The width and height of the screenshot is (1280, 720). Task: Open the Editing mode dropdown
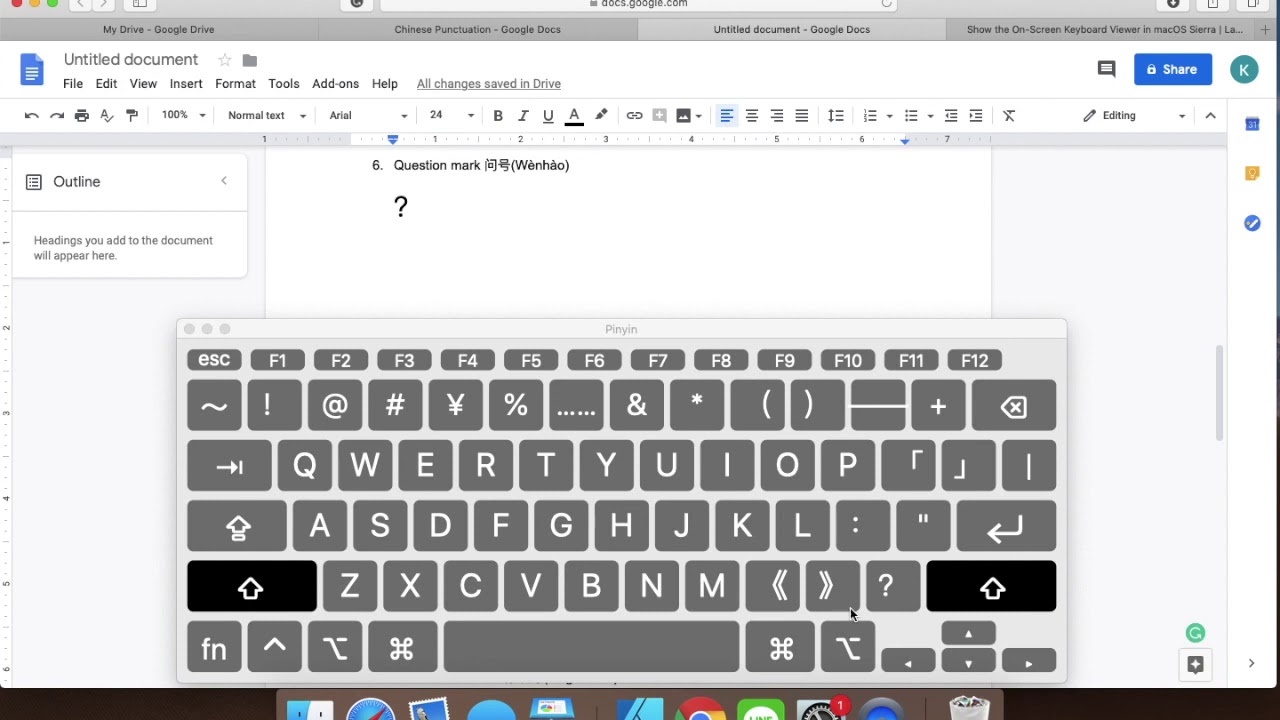1134,116
